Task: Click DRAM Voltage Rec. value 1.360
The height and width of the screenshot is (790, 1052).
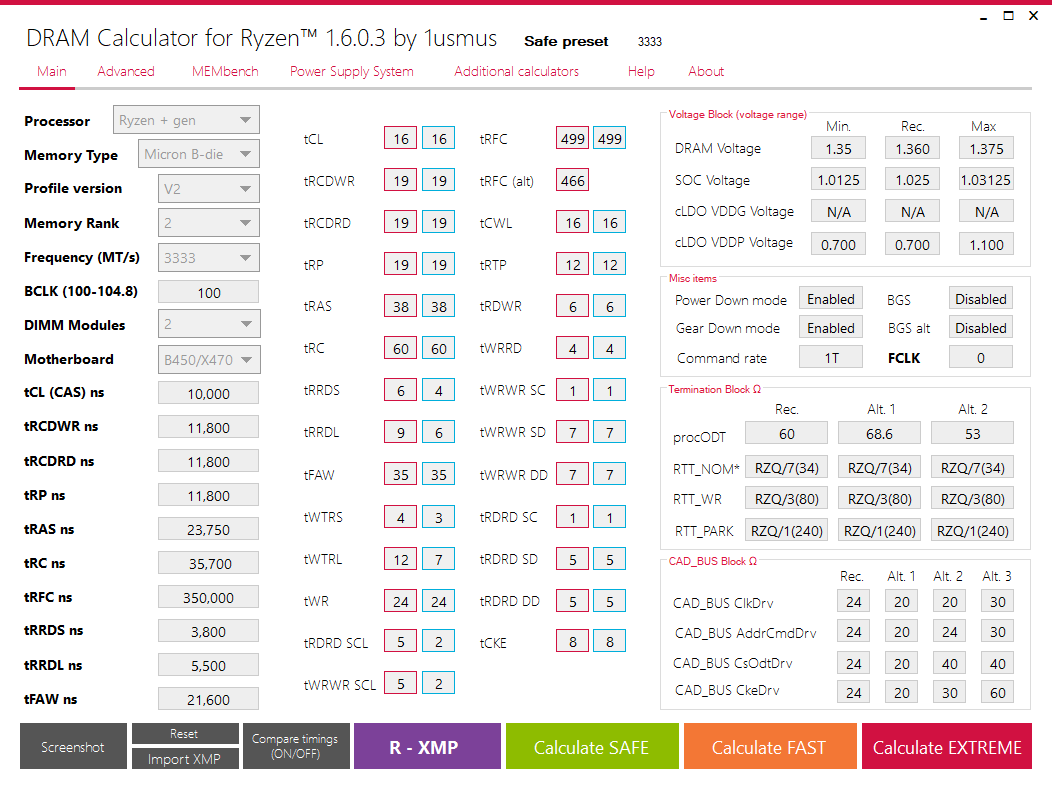Action: click(x=912, y=148)
